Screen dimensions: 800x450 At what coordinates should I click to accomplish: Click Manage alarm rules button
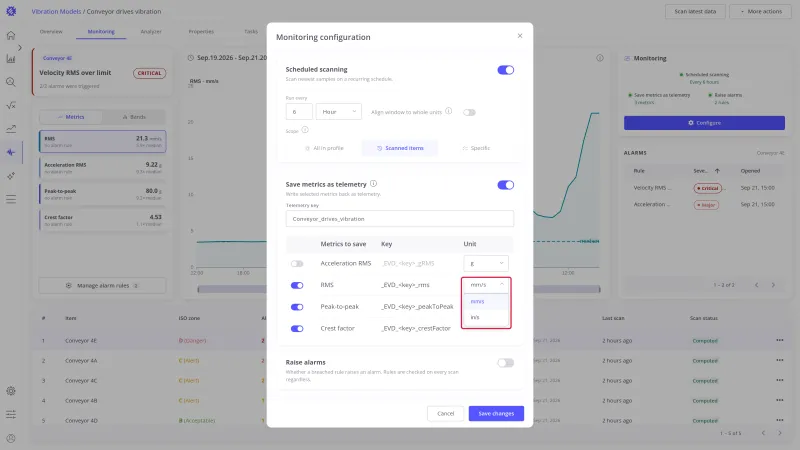coord(103,286)
